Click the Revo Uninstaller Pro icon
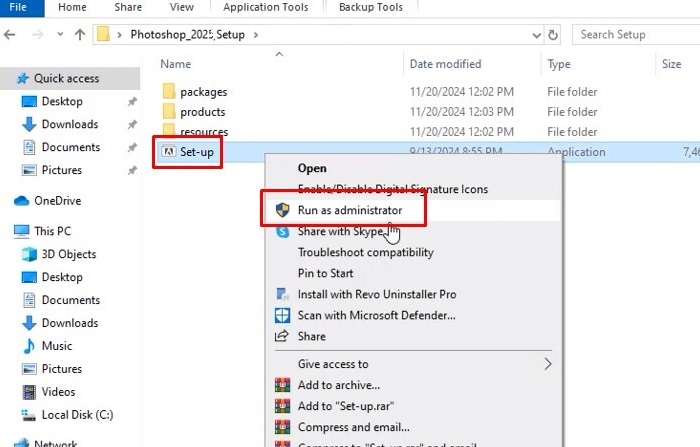Image resolution: width=700 pixels, height=447 pixels. point(282,294)
